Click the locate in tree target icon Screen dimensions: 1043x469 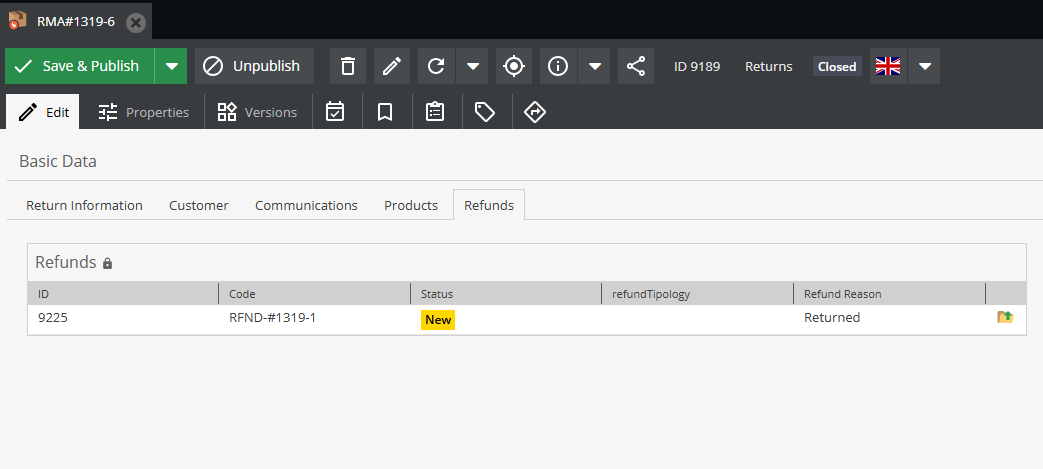(514, 66)
